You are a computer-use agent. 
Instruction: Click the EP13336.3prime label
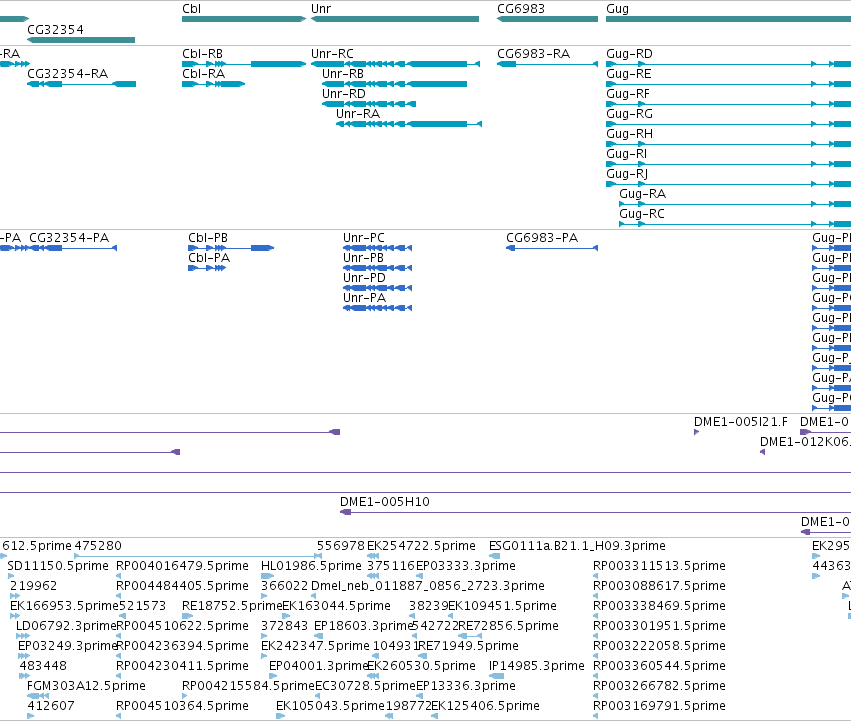coord(466,686)
